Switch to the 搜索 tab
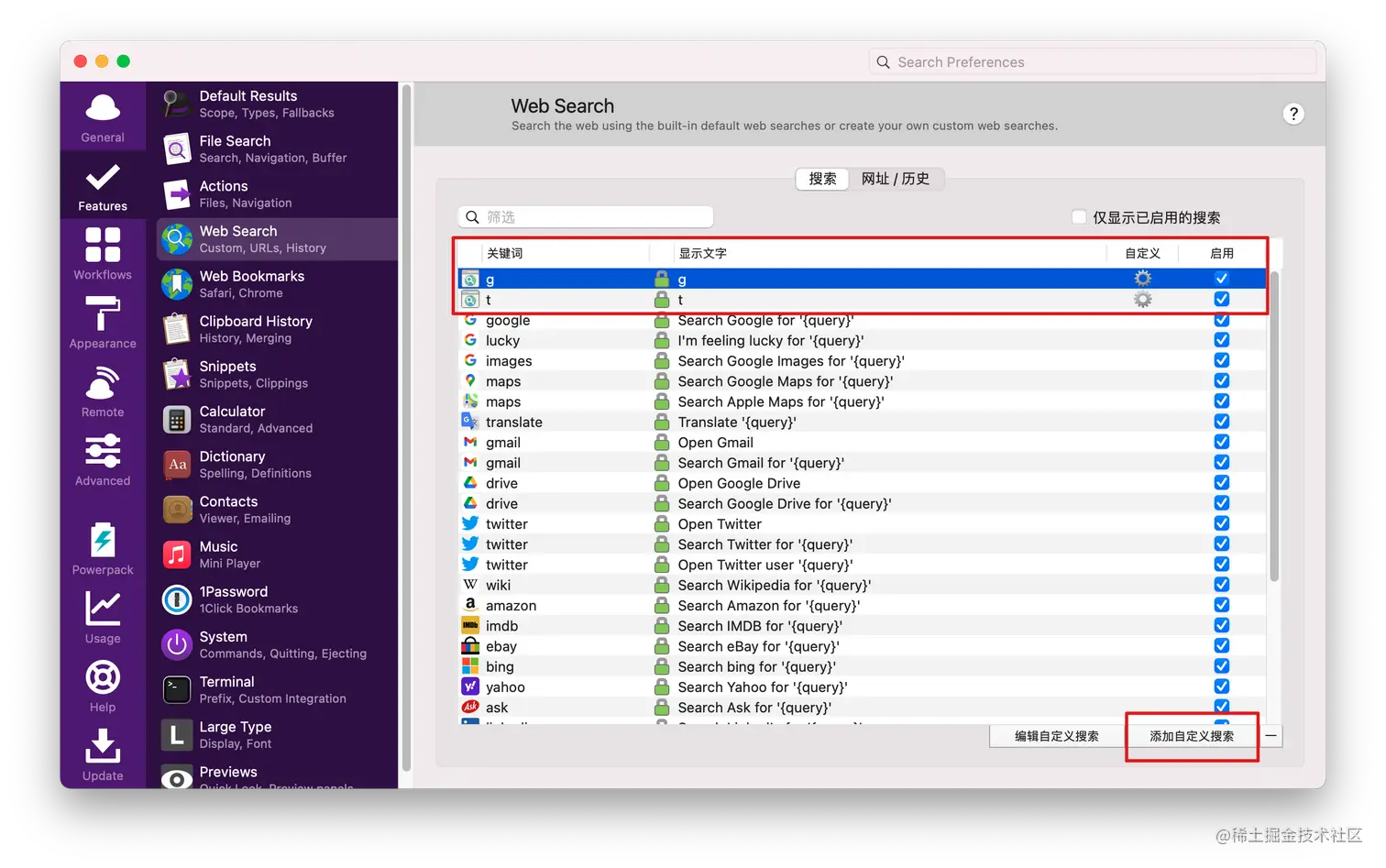The image size is (1386, 868). (822, 179)
